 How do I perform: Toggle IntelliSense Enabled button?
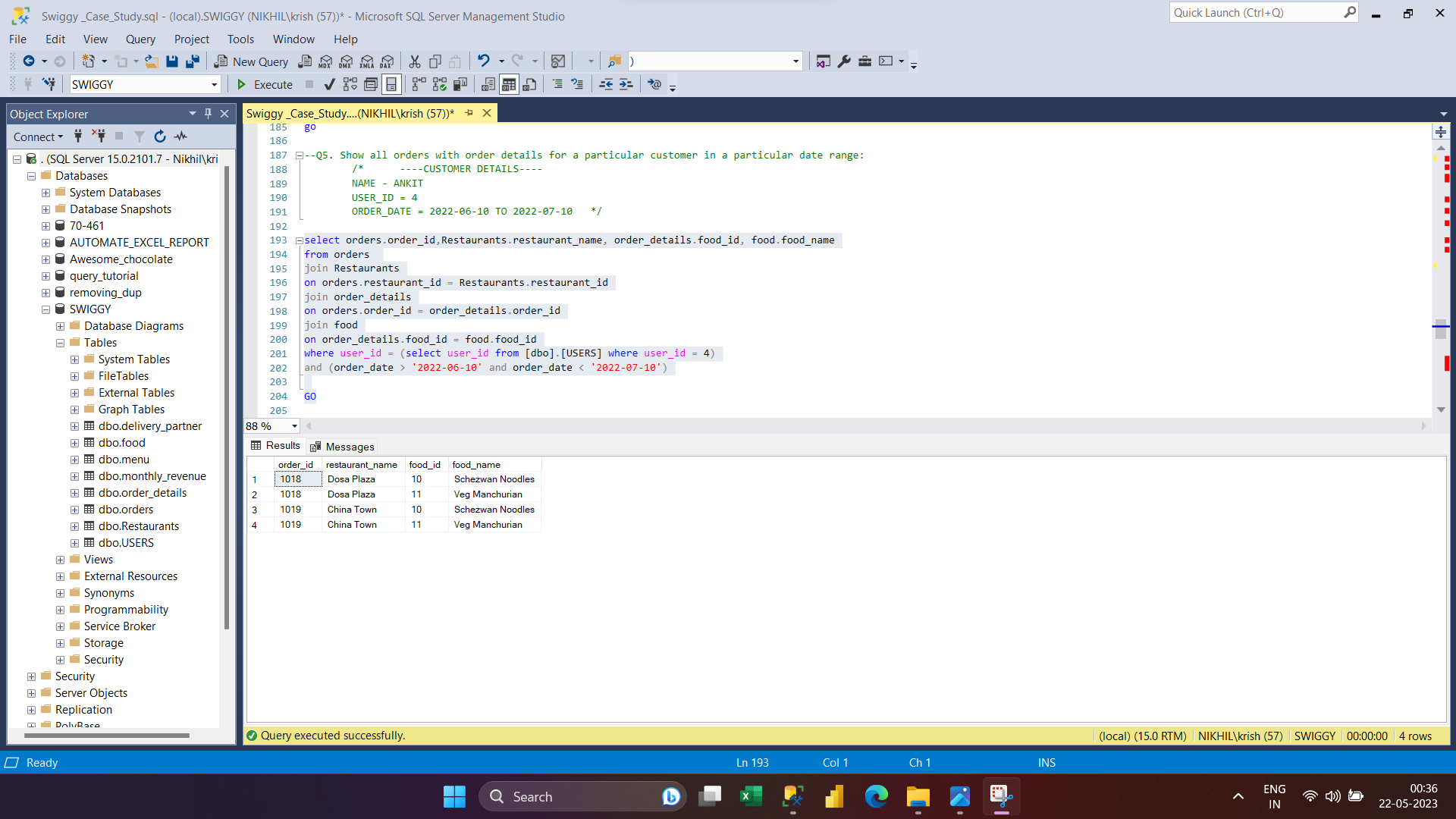tap(391, 84)
